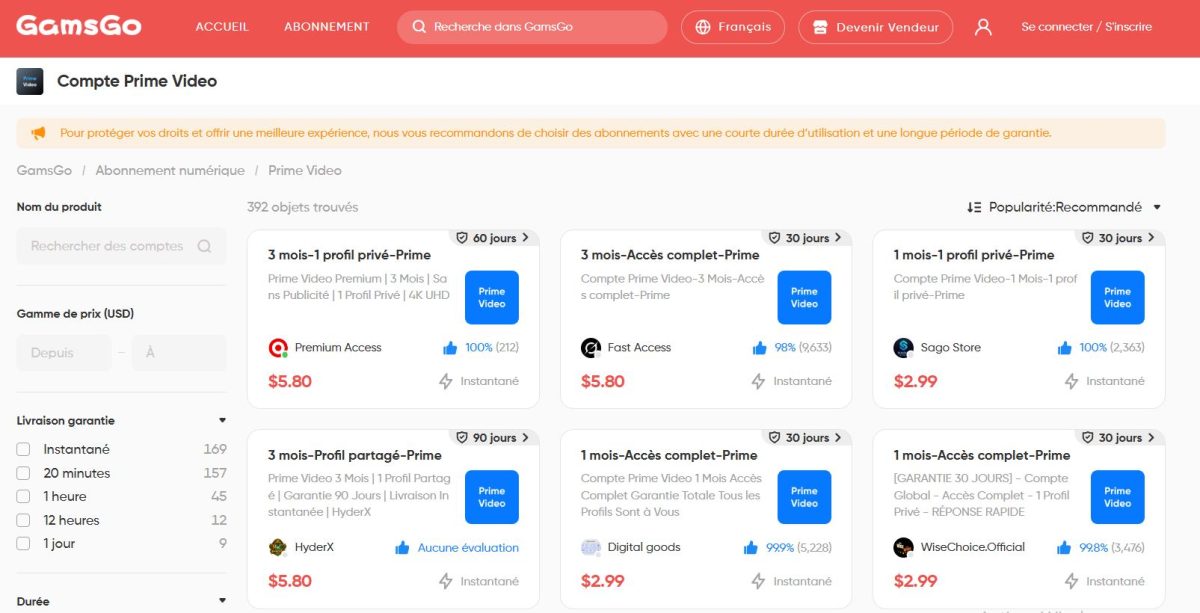The height and width of the screenshot is (613, 1200).
Task: Open the Popularité:Recommandé sort dropdown
Action: tap(1064, 207)
